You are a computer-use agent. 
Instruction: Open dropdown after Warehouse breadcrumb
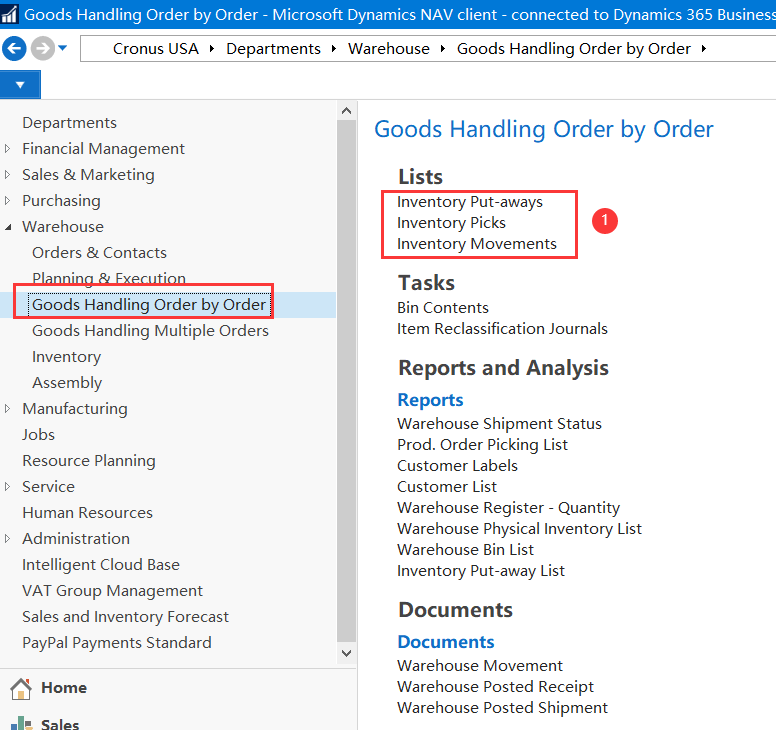(443, 49)
